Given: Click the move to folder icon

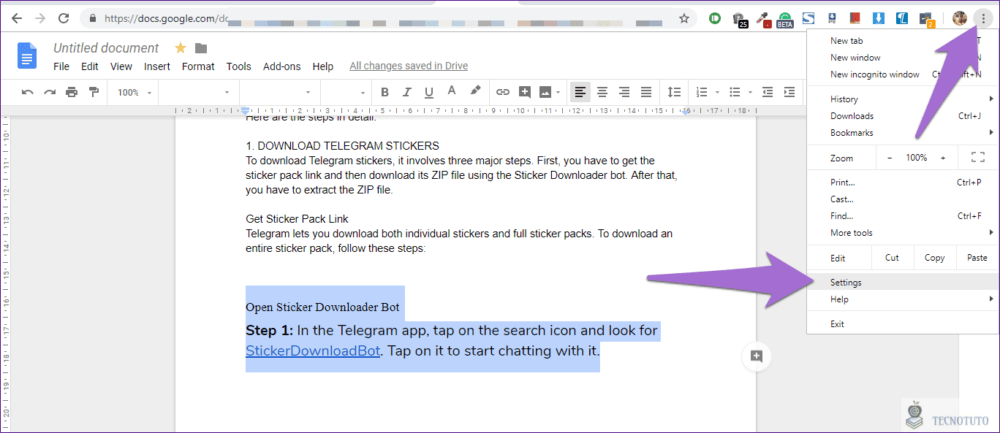Looking at the screenshot, I should [201, 48].
